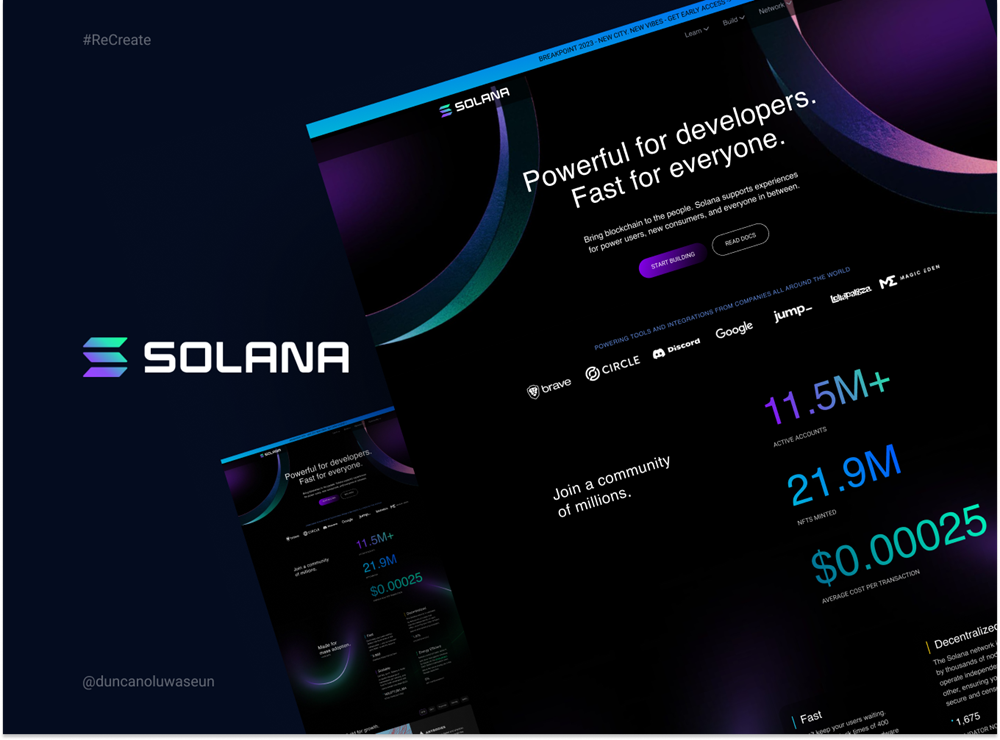Select the Lollapalooza logo
The height and width of the screenshot is (740, 1000).
pyautogui.click(x=850, y=293)
